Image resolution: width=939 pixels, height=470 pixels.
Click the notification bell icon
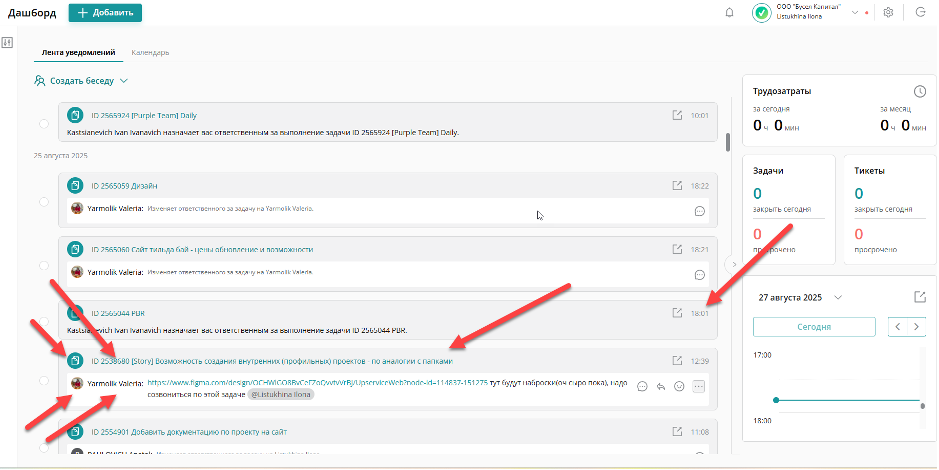tap(729, 13)
